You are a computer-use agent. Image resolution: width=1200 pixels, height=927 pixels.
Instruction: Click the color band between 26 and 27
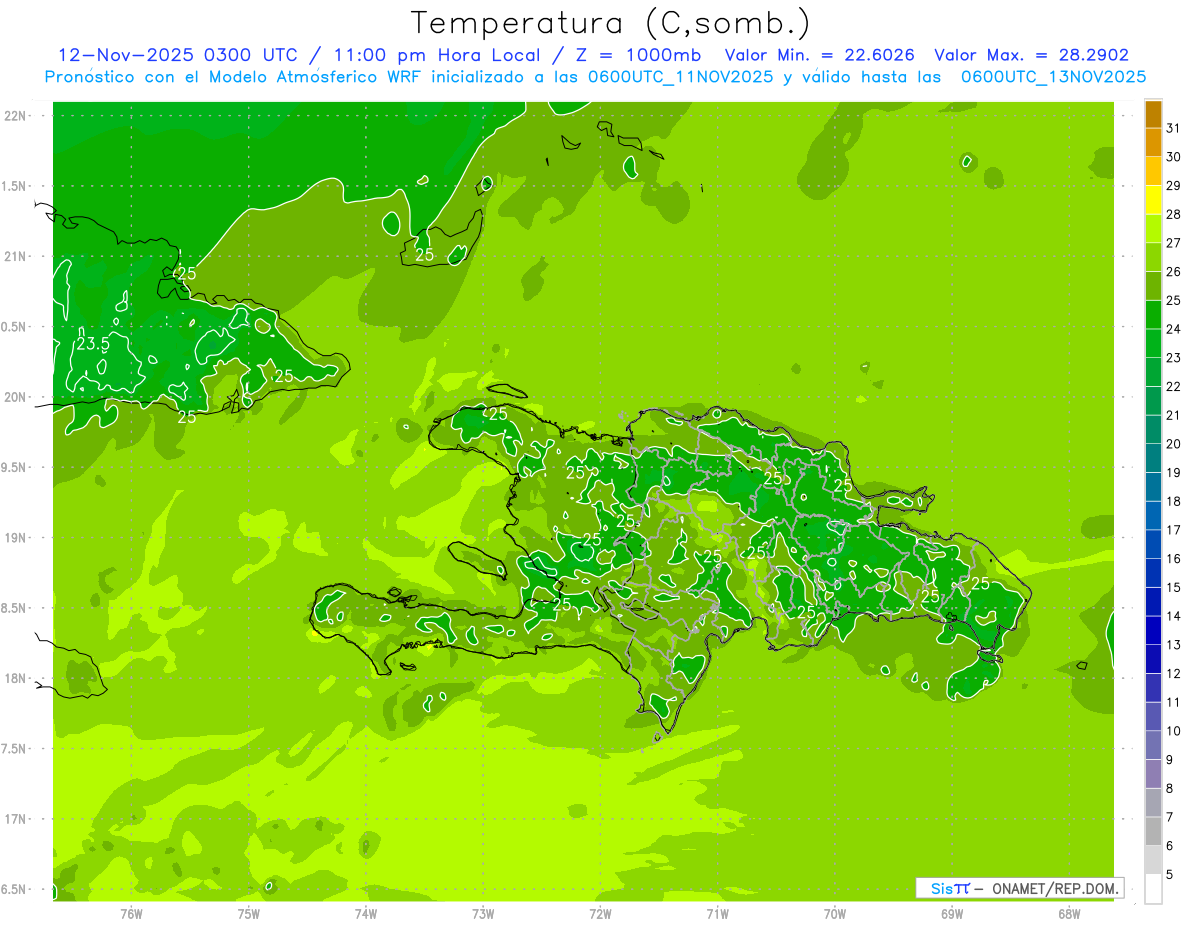(1153, 258)
